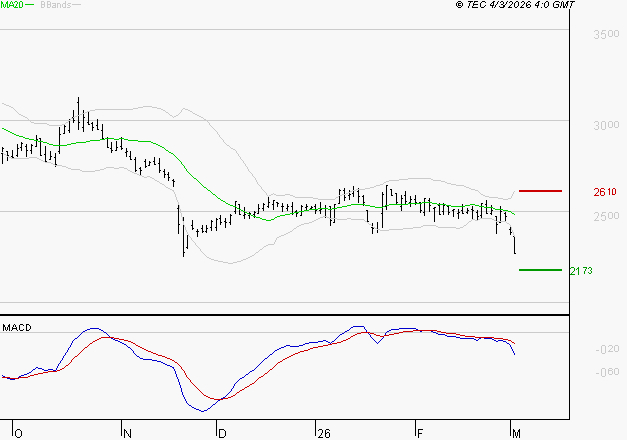The width and height of the screenshot is (627, 440).
Task: Click the 3500 price axis label
Action: (606, 34)
